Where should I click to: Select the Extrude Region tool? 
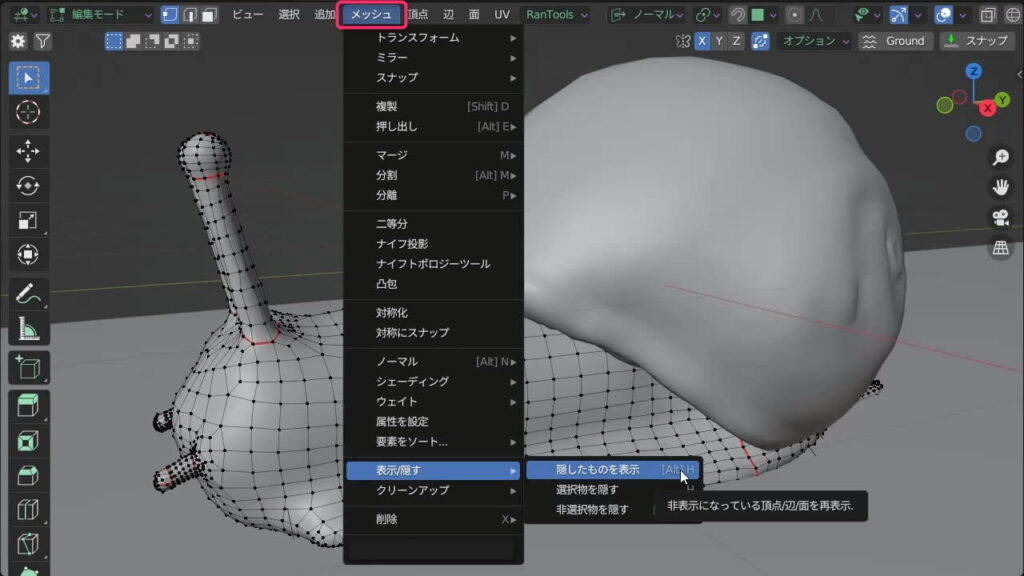coord(28,406)
